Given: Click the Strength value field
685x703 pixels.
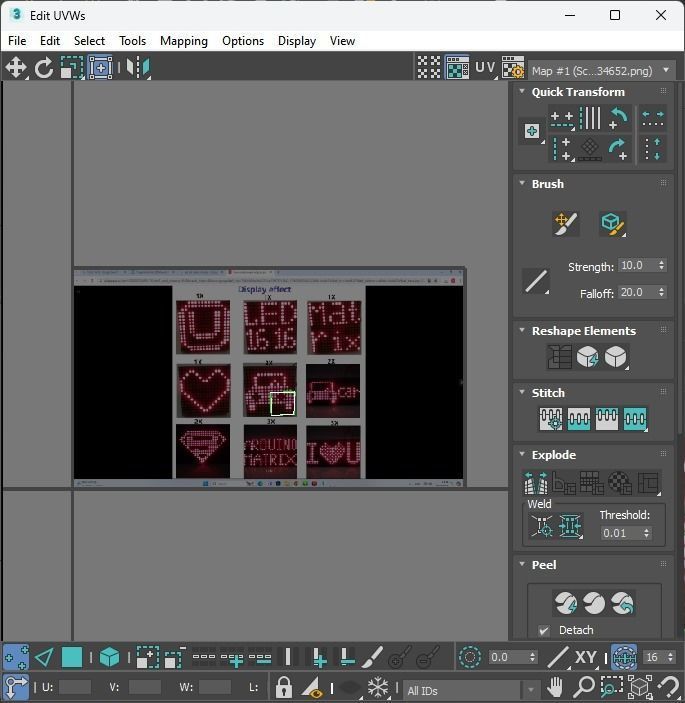Looking at the screenshot, I should pyautogui.click(x=637, y=265).
